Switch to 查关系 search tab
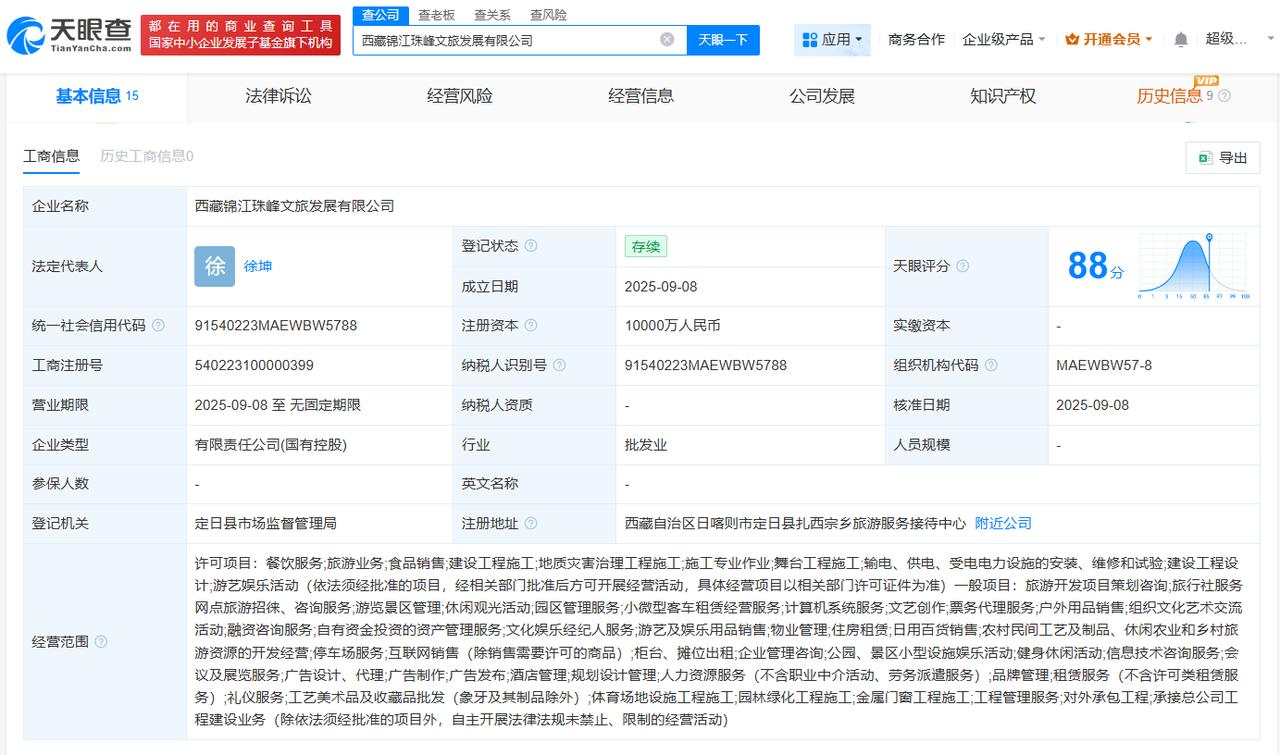1280x755 pixels. coord(492,15)
